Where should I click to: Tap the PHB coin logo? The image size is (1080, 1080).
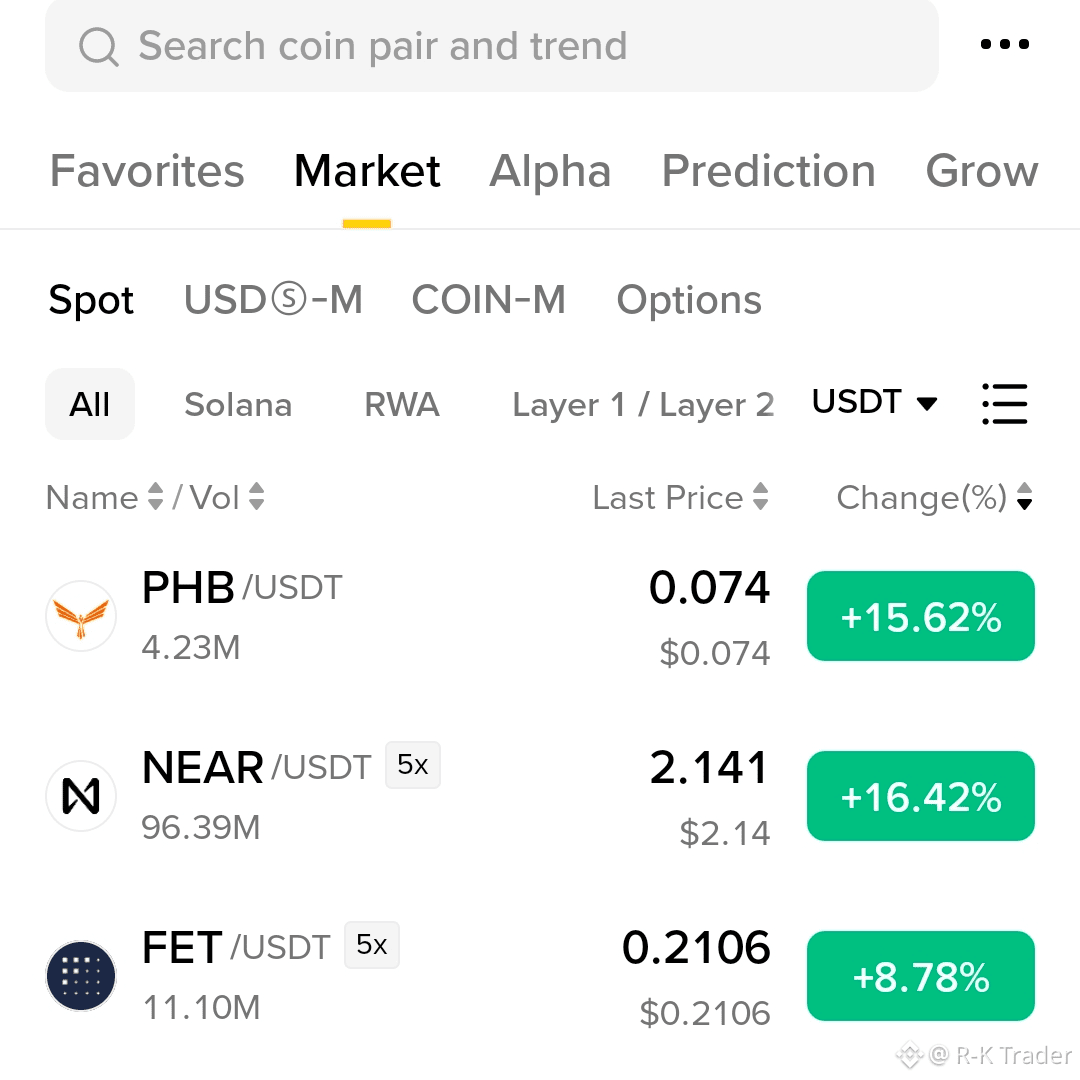pos(81,616)
